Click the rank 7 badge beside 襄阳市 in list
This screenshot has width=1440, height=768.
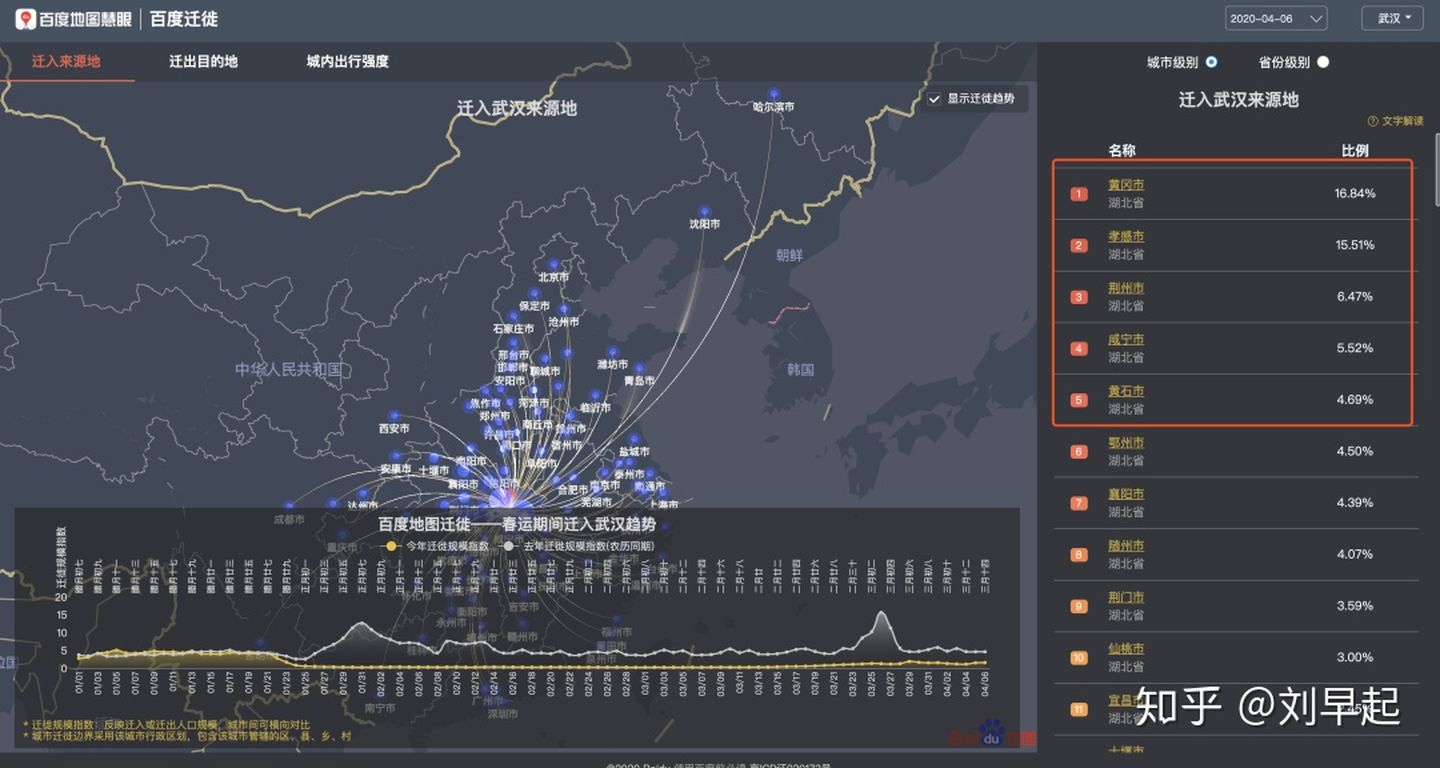click(x=1079, y=503)
